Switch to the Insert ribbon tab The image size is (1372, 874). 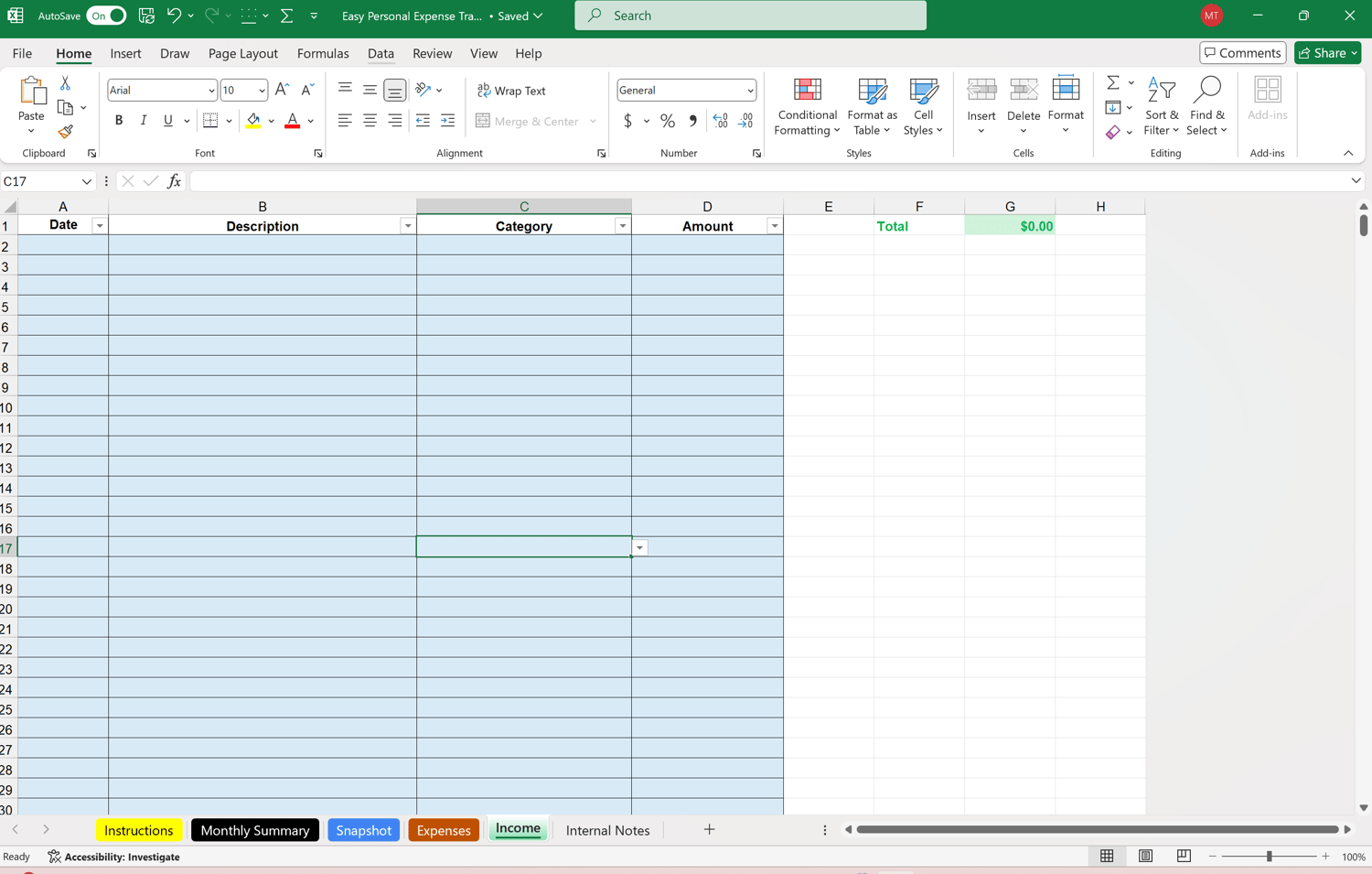point(125,53)
